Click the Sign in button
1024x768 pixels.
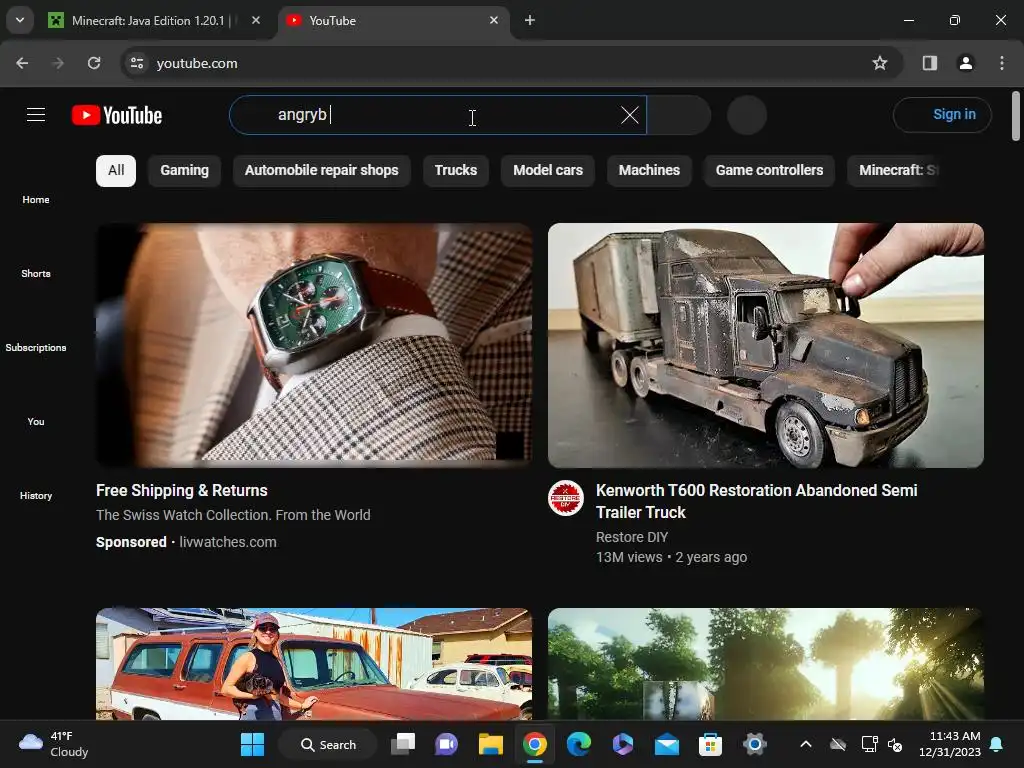click(942, 115)
